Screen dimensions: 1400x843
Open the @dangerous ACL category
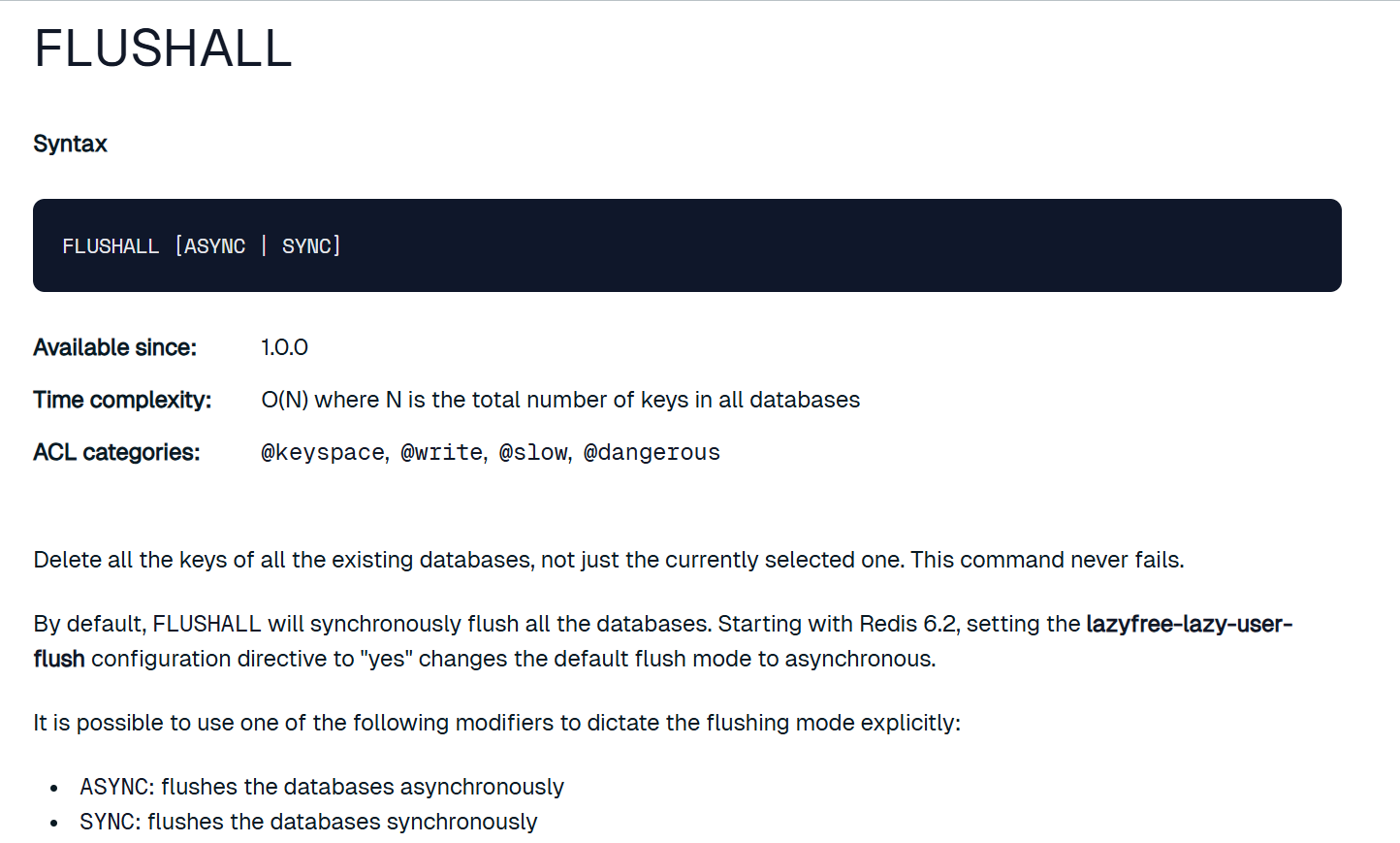pos(652,453)
